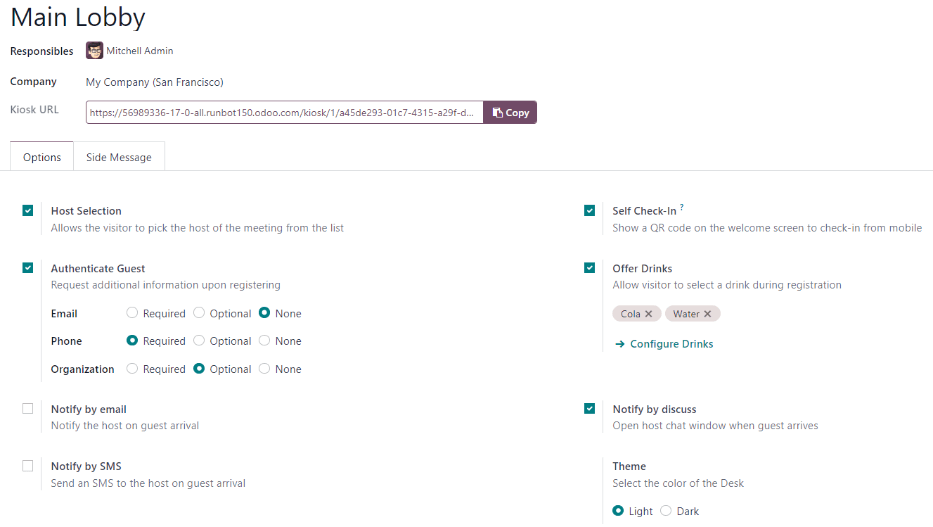Click Mitchell Admin avatar image

pyautogui.click(x=95, y=51)
